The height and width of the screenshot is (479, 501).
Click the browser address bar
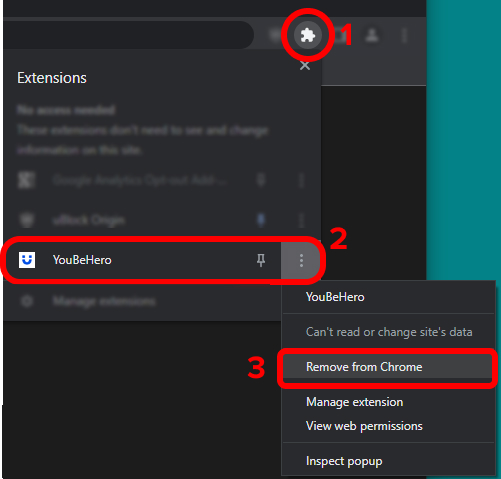tap(128, 35)
